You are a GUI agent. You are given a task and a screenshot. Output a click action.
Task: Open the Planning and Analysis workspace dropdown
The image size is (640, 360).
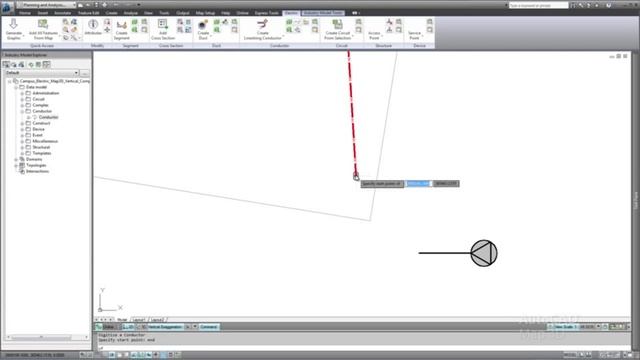pyautogui.click(x=47, y=5)
